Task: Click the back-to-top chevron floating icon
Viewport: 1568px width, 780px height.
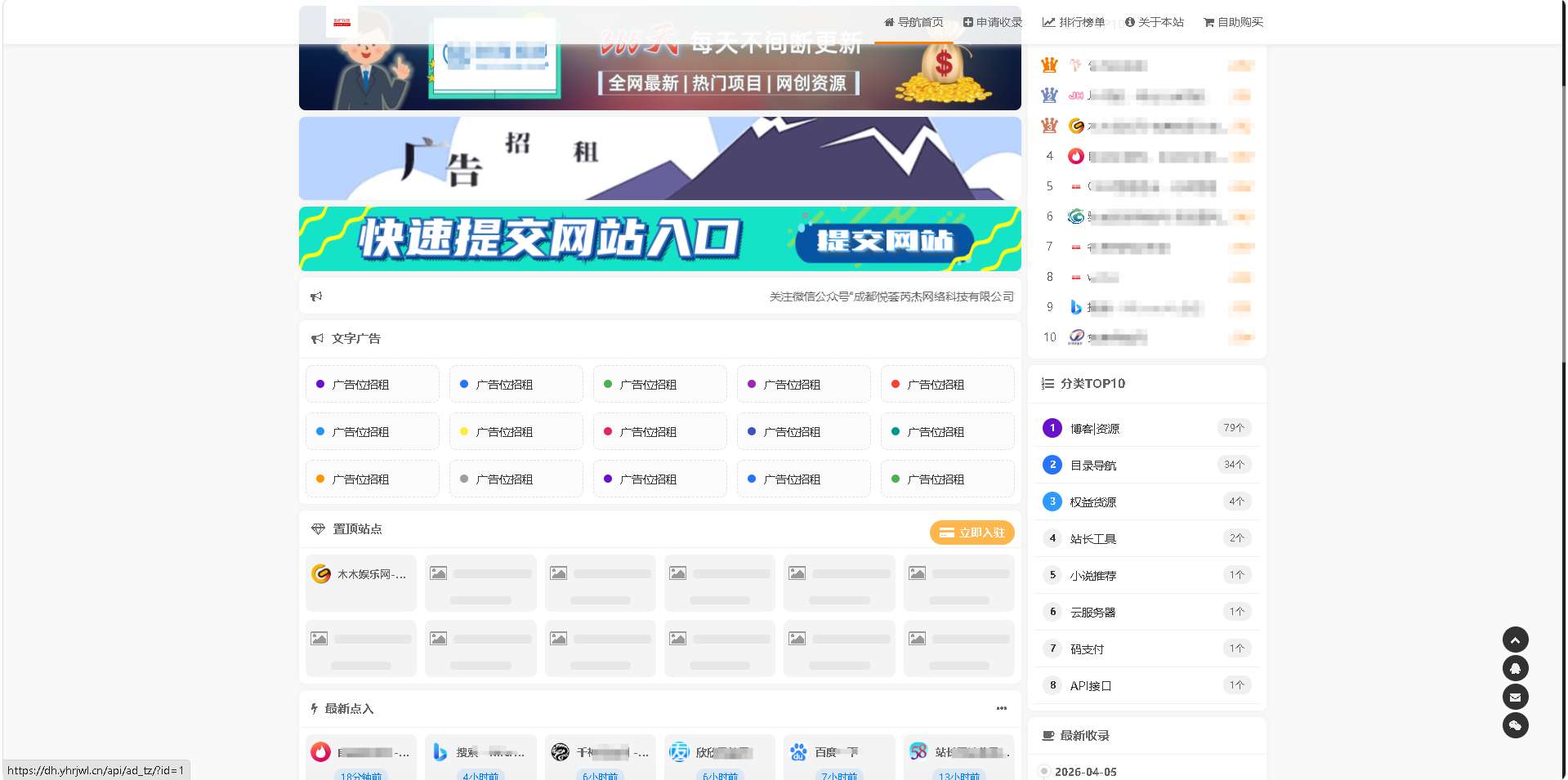Action: click(x=1516, y=640)
